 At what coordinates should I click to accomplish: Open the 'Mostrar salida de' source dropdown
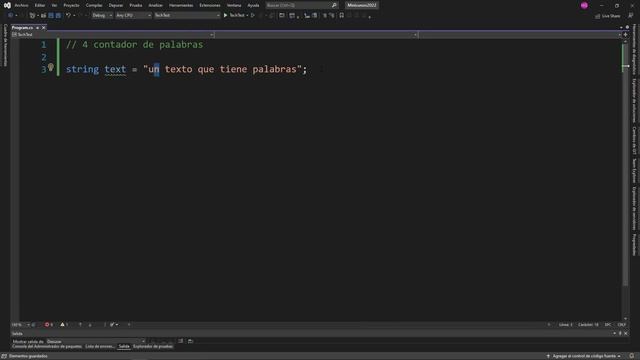(x=95, y=341)
